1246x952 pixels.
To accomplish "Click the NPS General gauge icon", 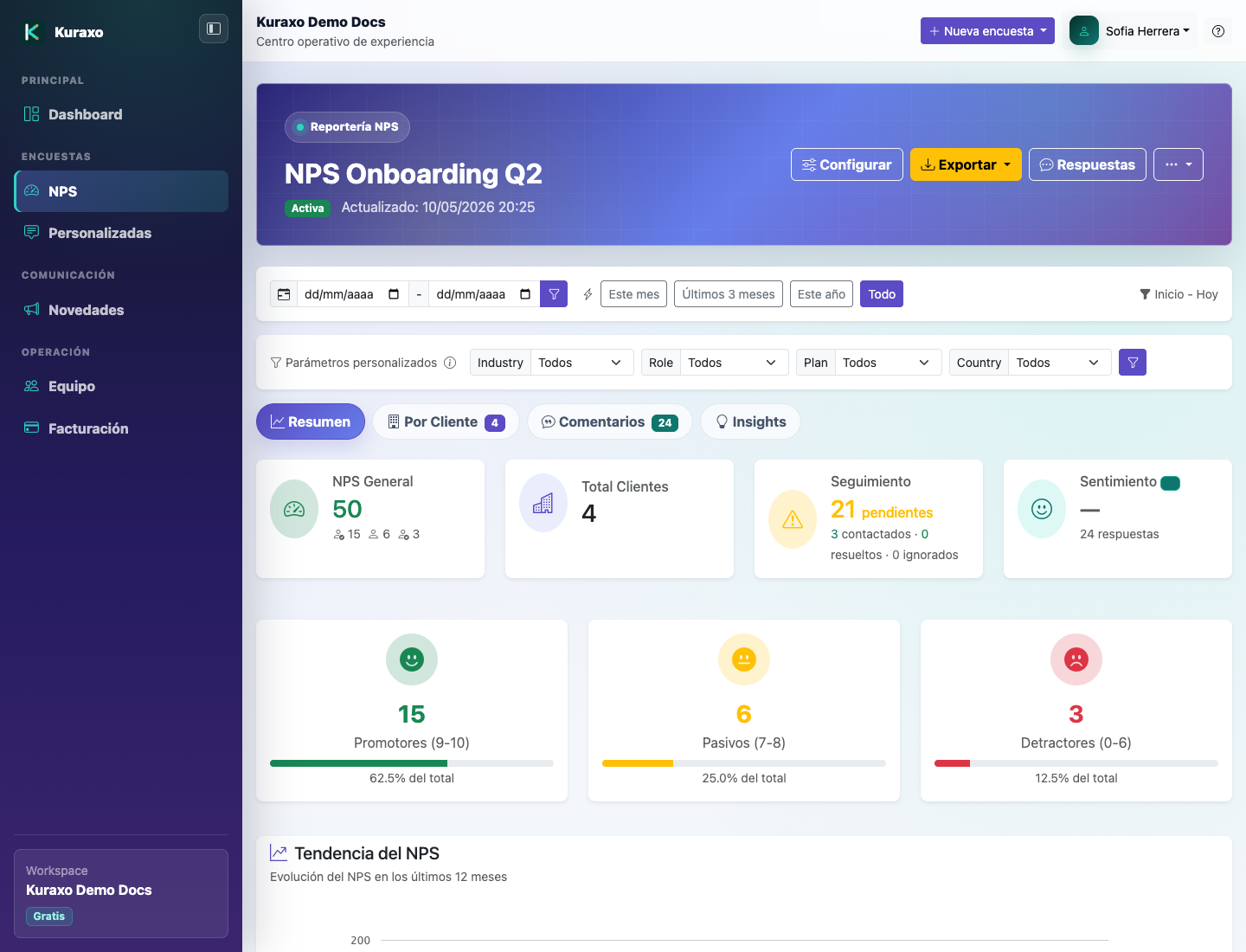I will (x=294, y=509).
